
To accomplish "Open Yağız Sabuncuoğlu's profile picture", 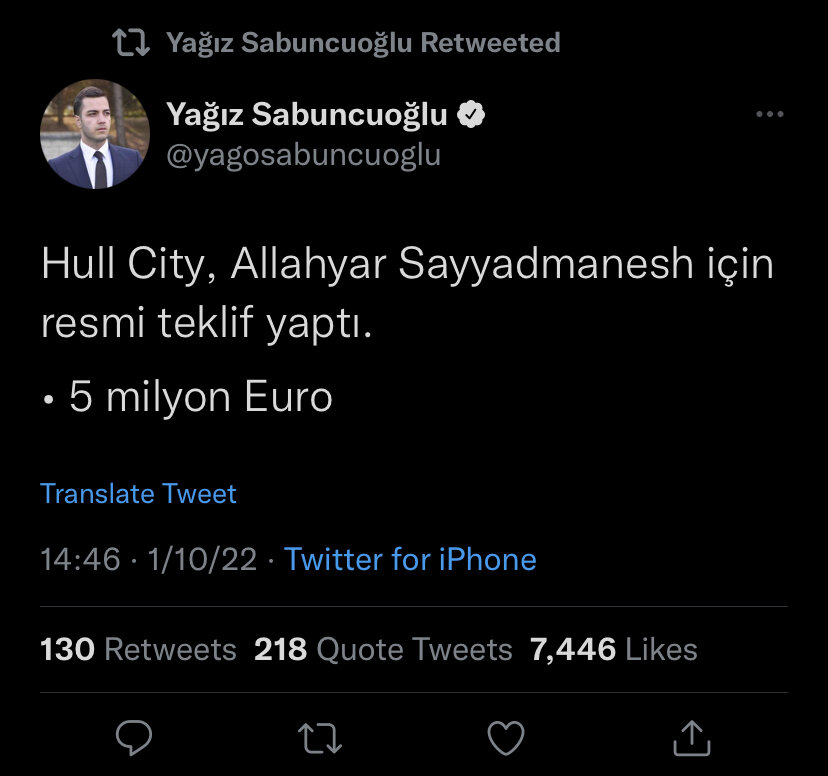I will pyautogui.click(x=94, y=135).
